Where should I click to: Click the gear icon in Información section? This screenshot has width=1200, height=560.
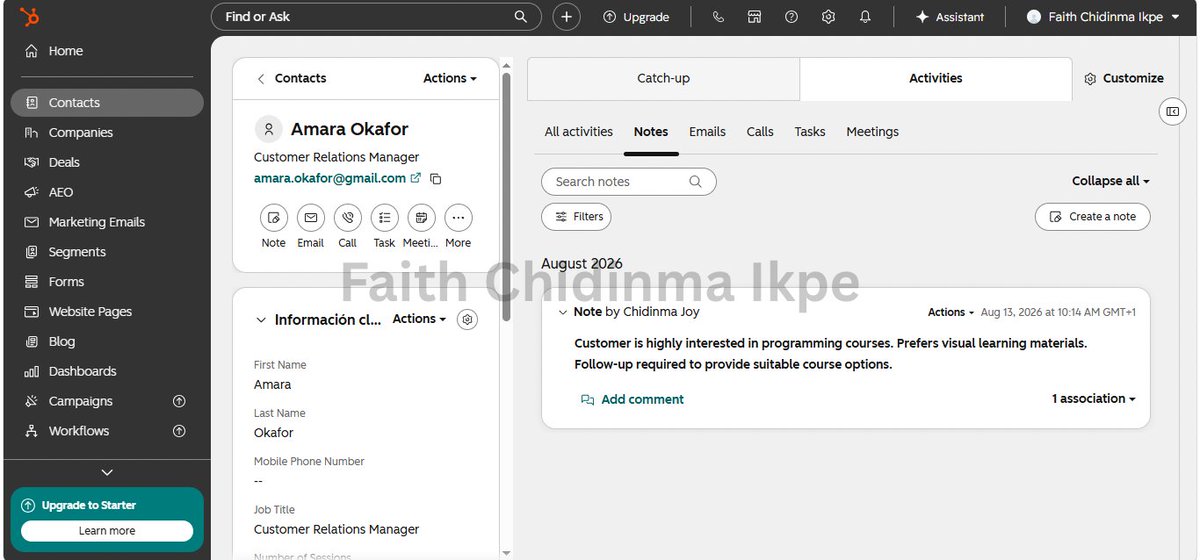coord(467,319)
